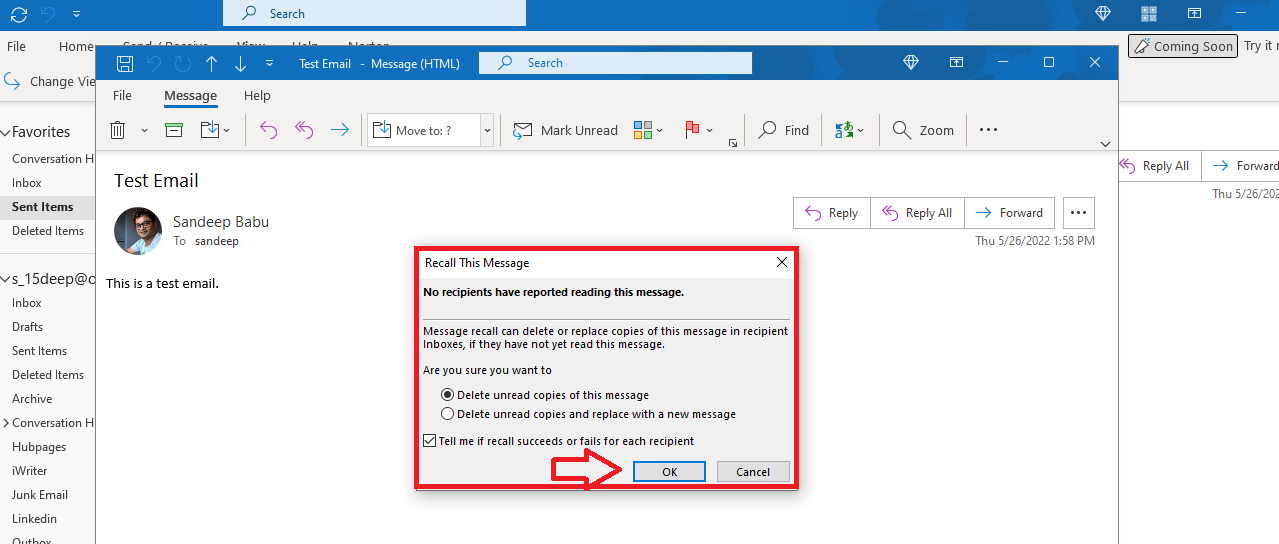The height and width of the screenshot is (544, 1279).
Task: Click the Send/Receive sync icon in main Outlook
Action: 19,14
